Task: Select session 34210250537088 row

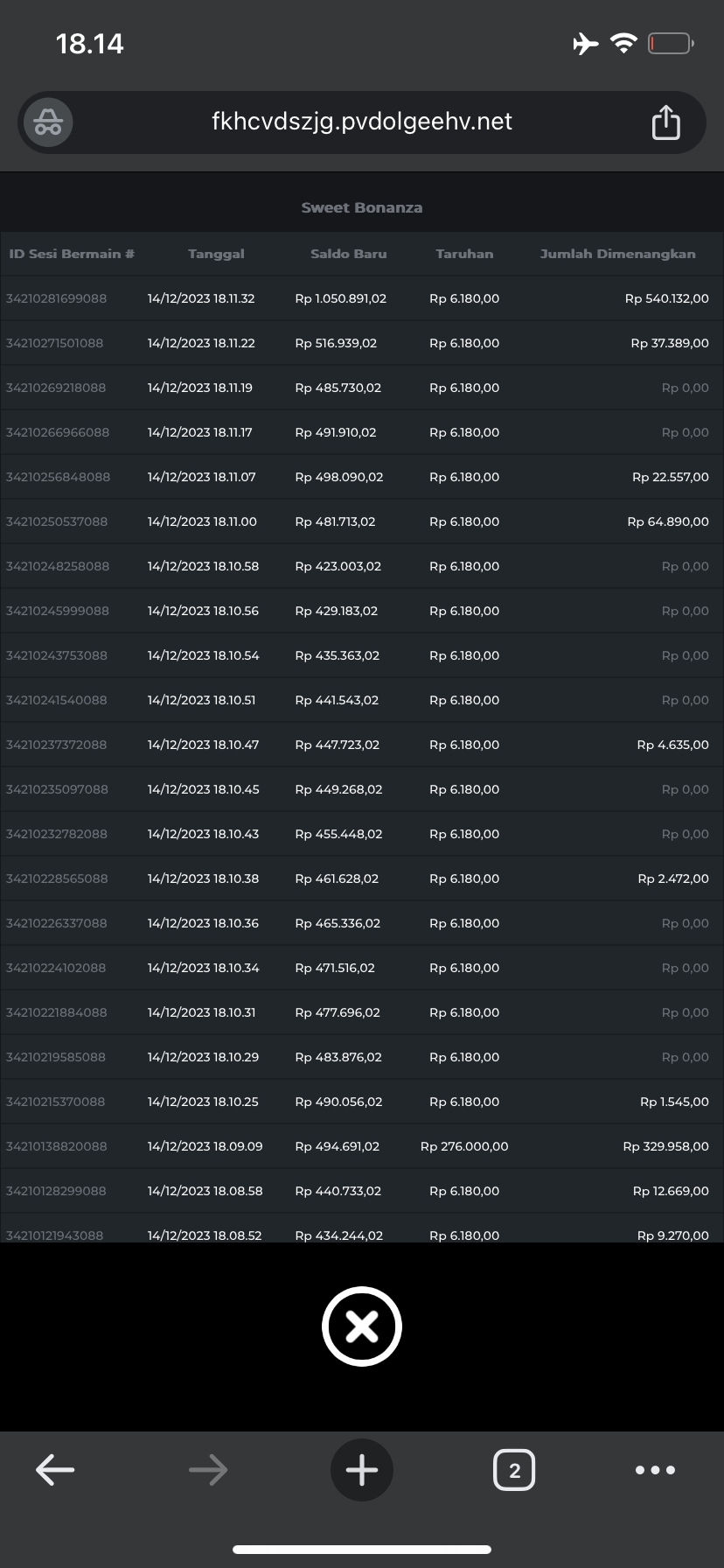Action: pyautogui.click(x=56, y=521)
